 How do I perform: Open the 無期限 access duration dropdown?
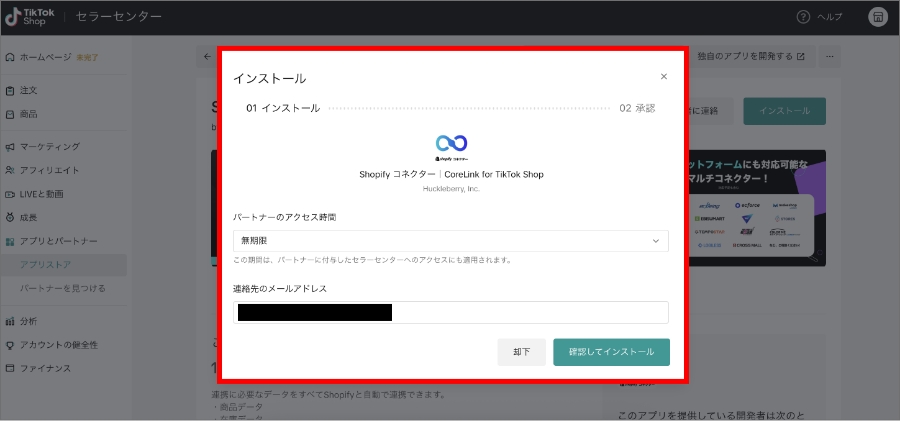tap(451, 241)
